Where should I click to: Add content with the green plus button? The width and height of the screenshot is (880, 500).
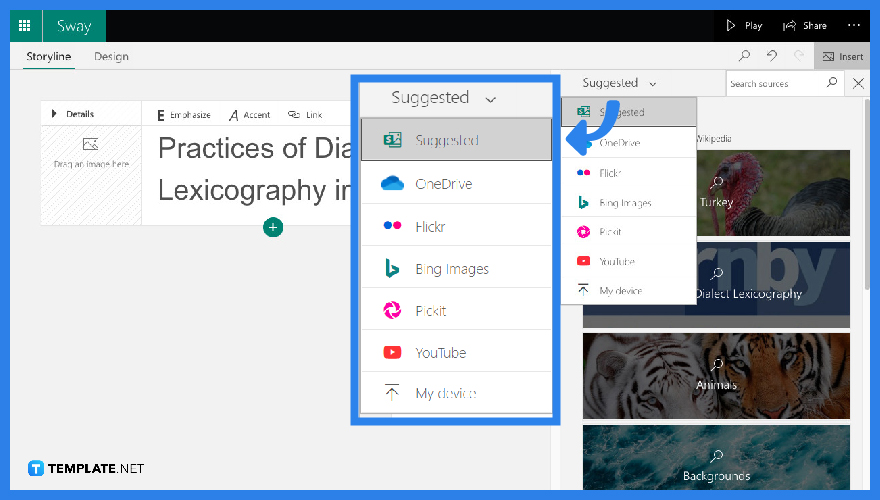(273, 227)
